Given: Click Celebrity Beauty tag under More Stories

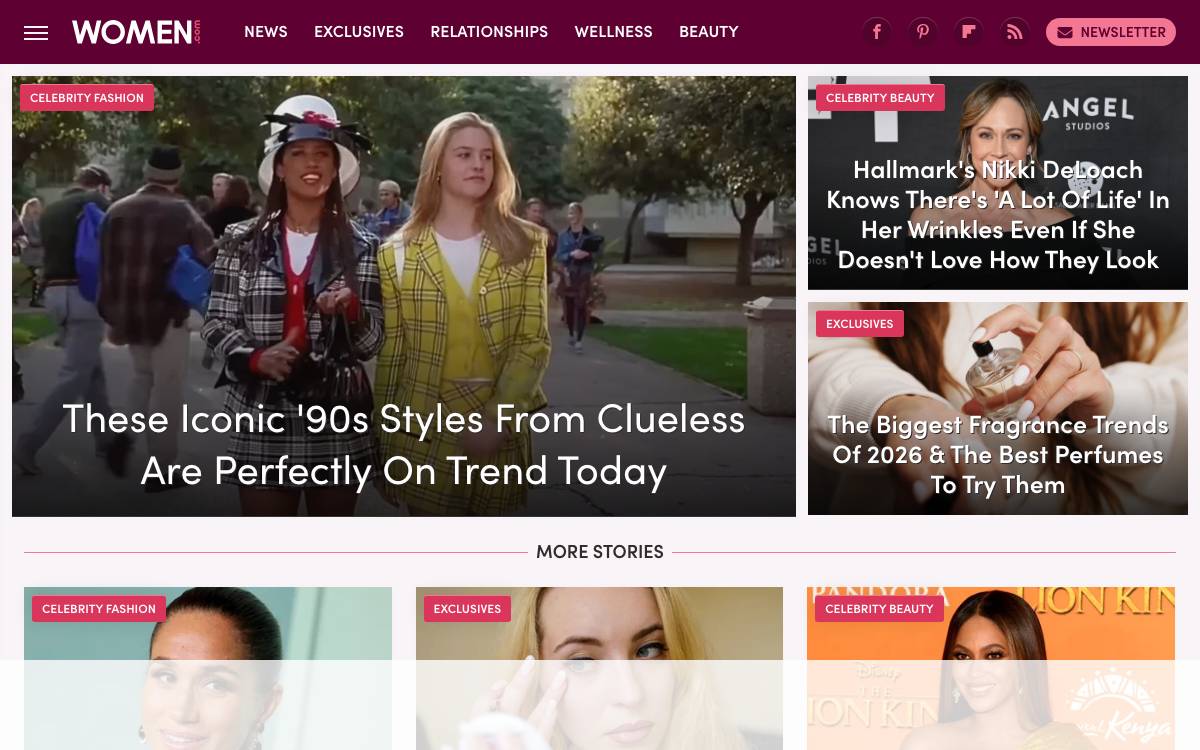Looking at the screenshot, I should [x=879, y=608].
